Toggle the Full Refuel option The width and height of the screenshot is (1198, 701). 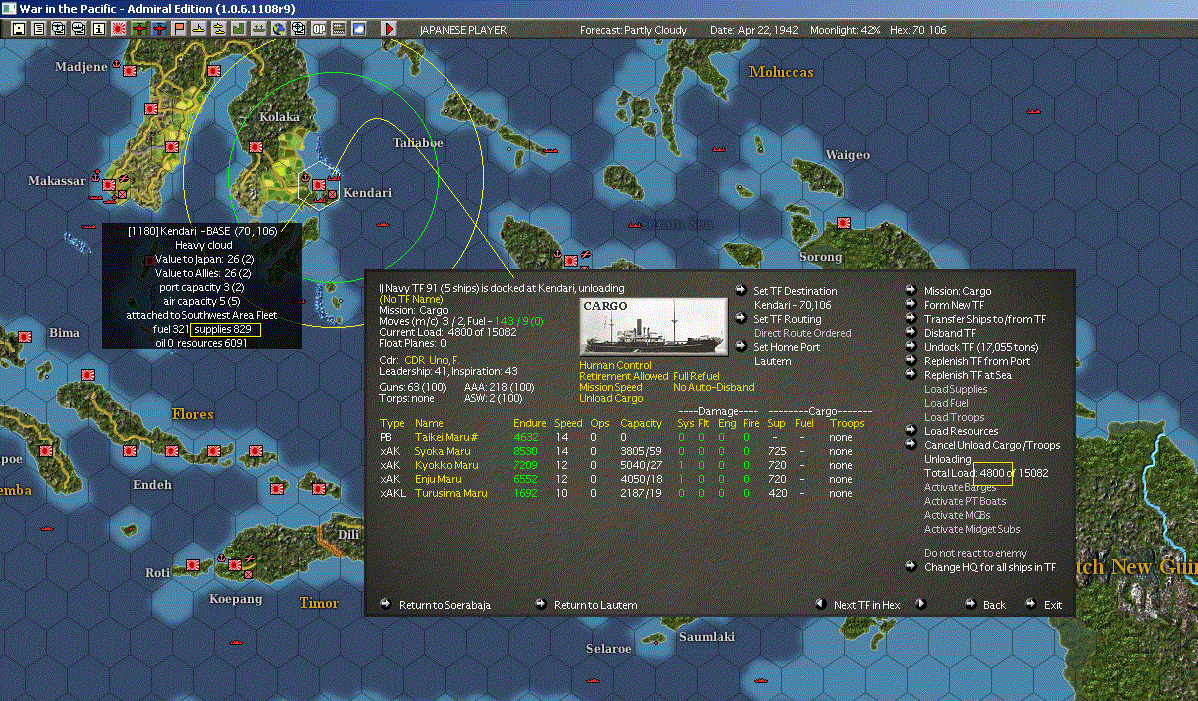(x=696, y=376)
